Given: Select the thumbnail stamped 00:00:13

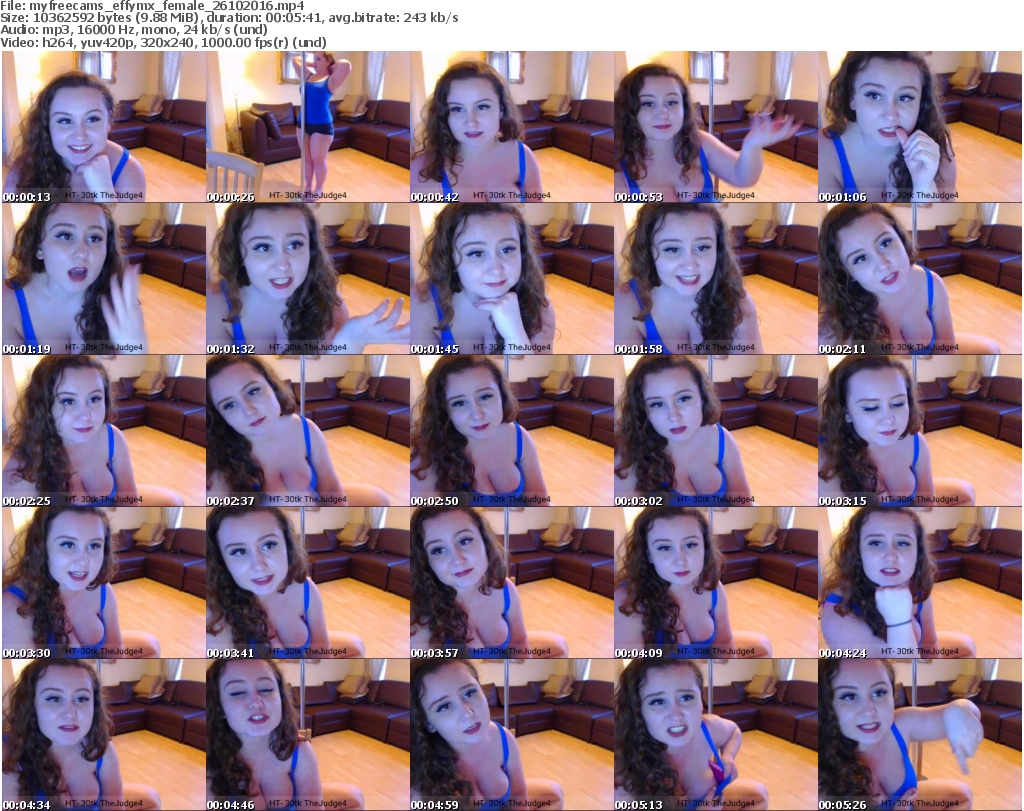Looking at the screenshot, I should coord(104,127).
